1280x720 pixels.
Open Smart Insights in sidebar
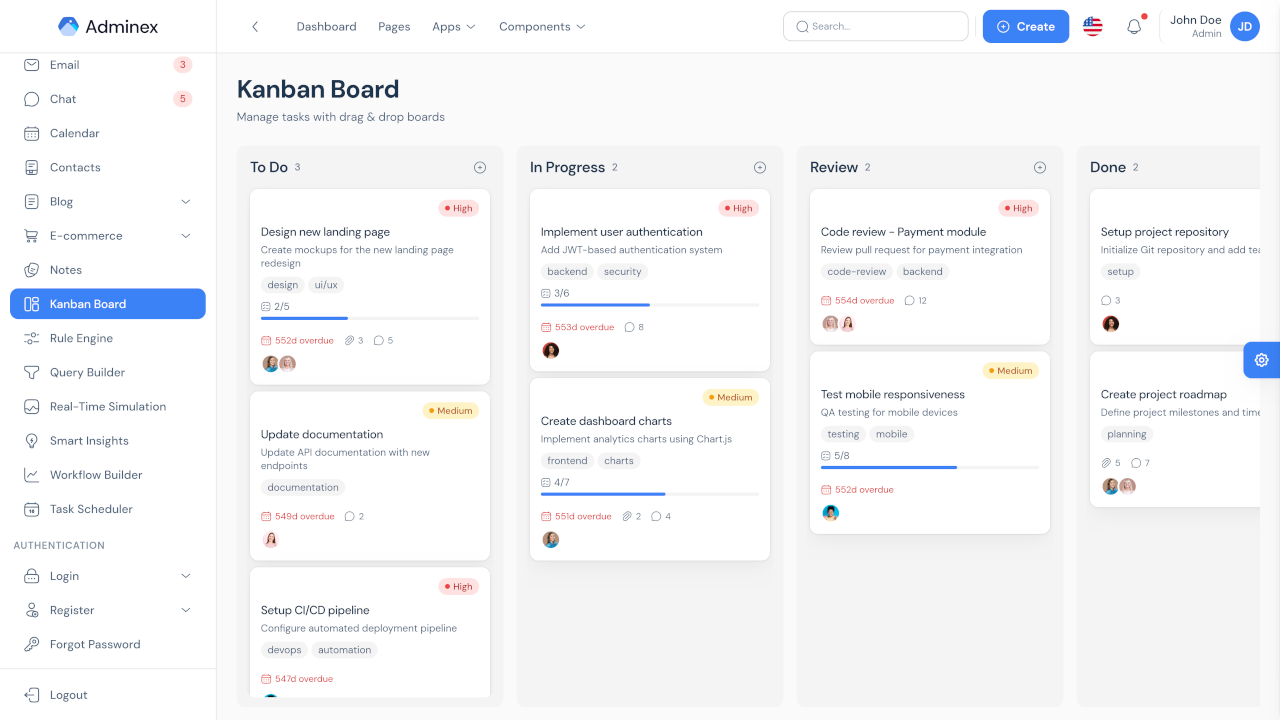108,441
